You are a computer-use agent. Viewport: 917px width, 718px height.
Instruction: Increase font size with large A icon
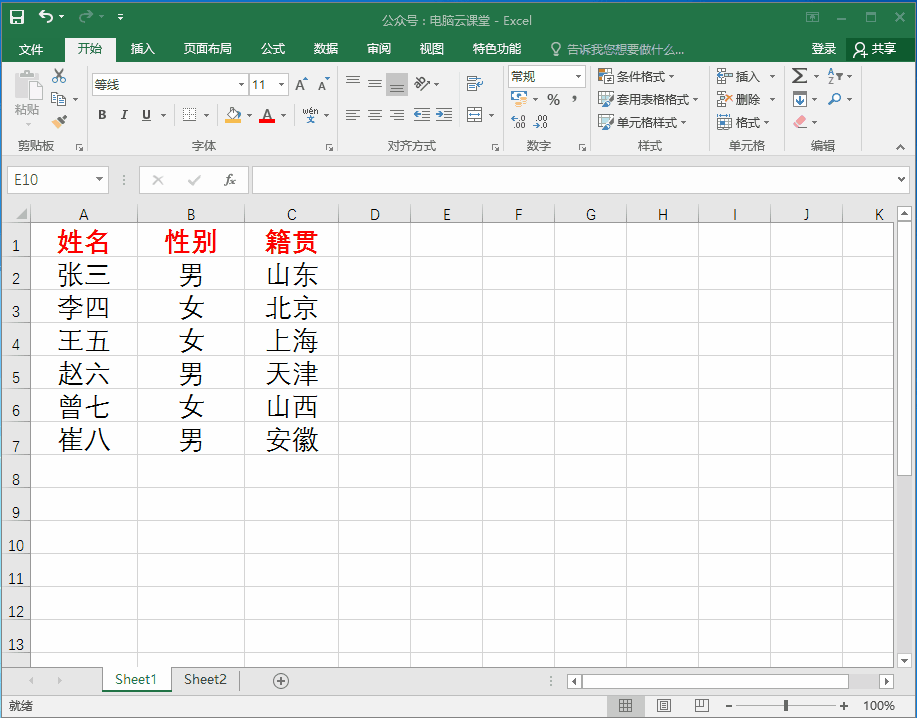pyautogui.click(x=301, y=85)
